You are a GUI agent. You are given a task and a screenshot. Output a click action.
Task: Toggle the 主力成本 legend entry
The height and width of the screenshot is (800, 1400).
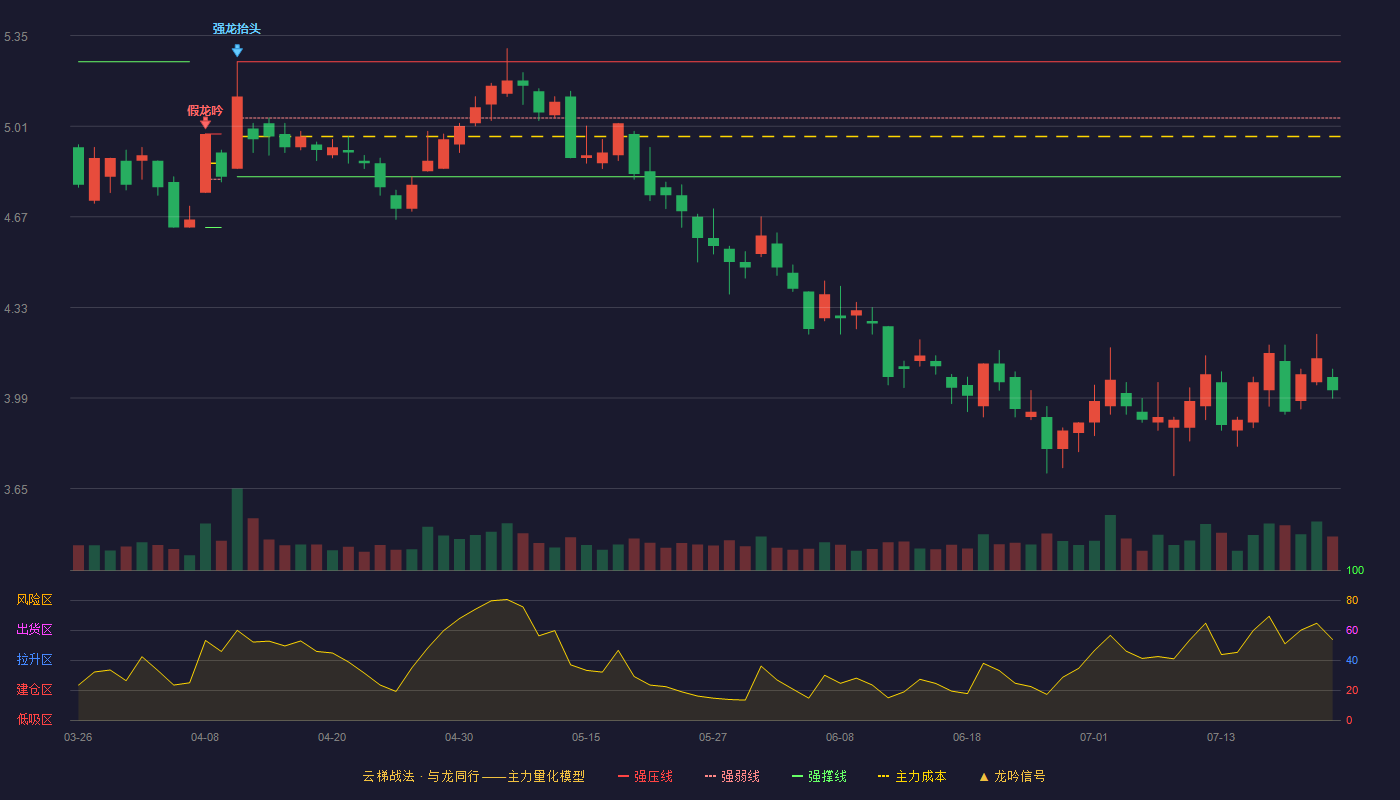point(912,776)
